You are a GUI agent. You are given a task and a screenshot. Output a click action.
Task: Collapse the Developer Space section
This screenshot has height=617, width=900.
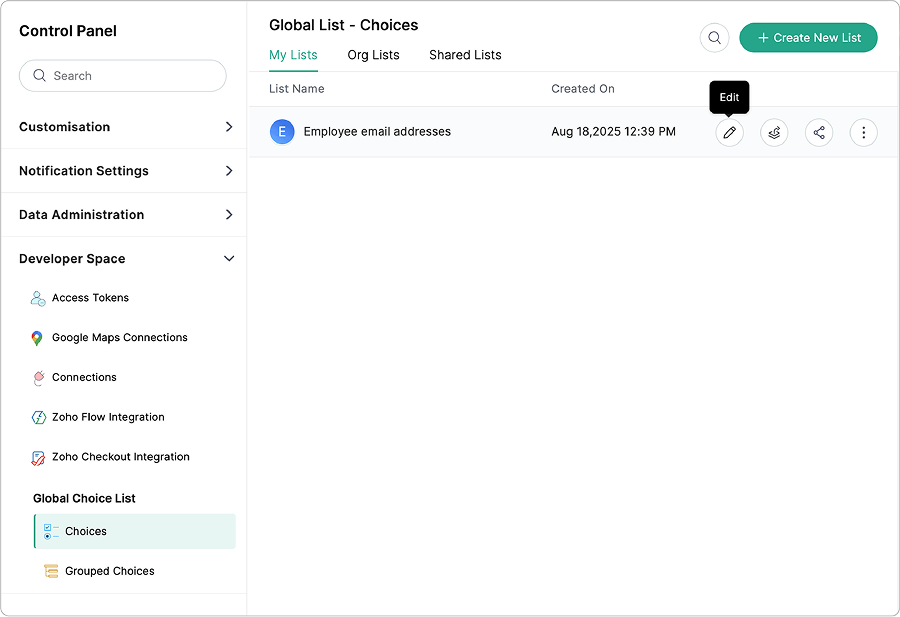pos(123,258)
